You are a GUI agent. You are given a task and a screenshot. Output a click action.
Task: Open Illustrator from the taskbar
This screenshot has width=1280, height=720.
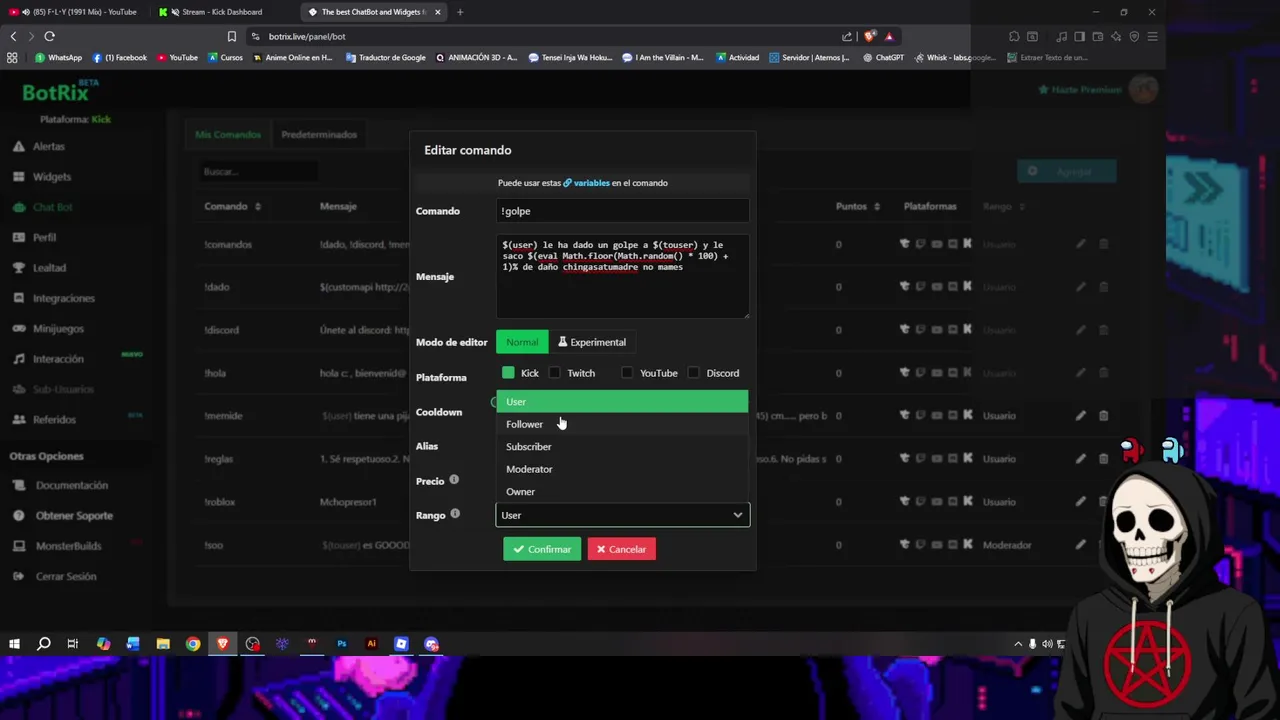point(372,644)
